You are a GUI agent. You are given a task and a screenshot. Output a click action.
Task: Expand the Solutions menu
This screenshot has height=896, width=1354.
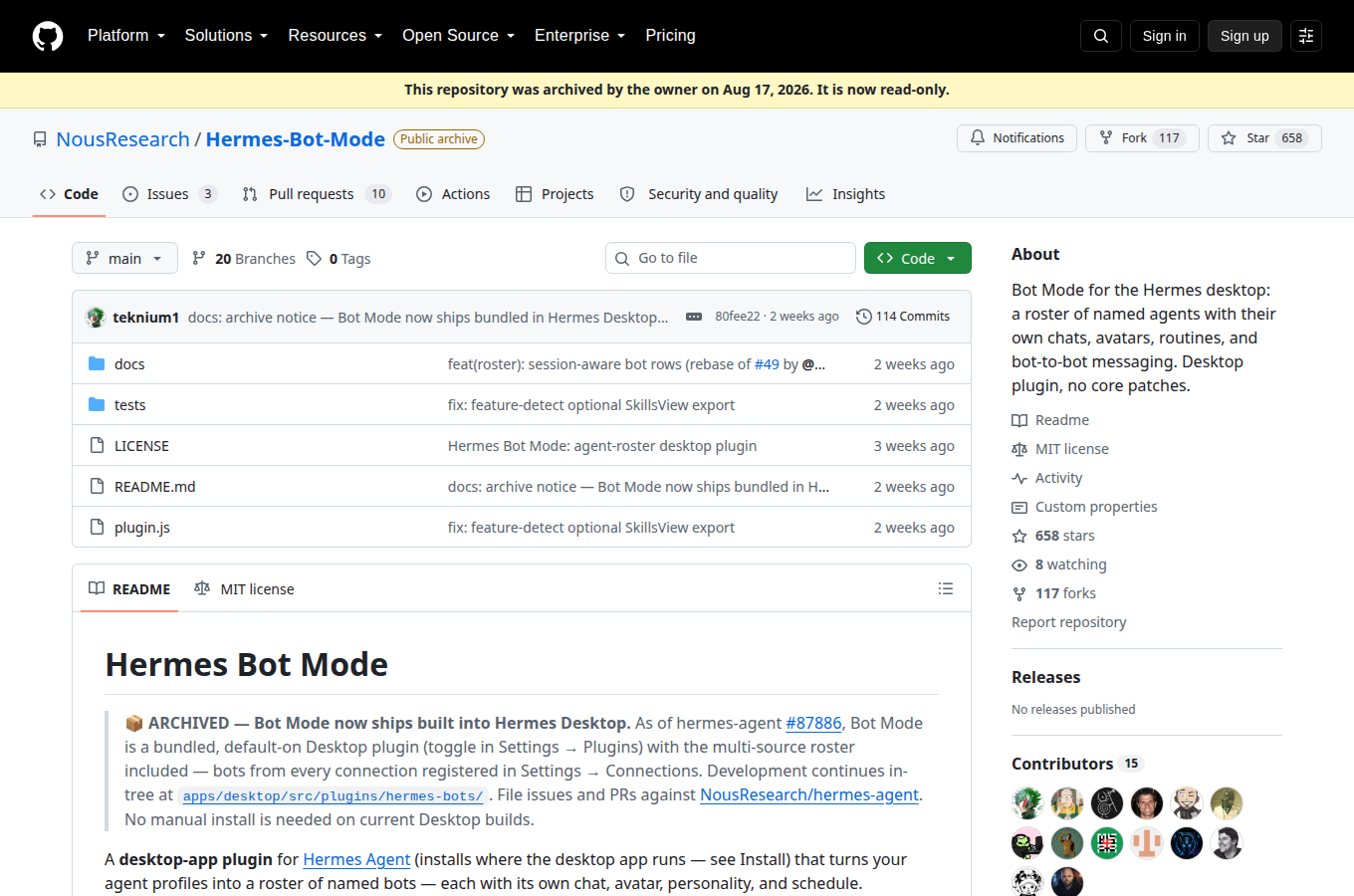226,36
